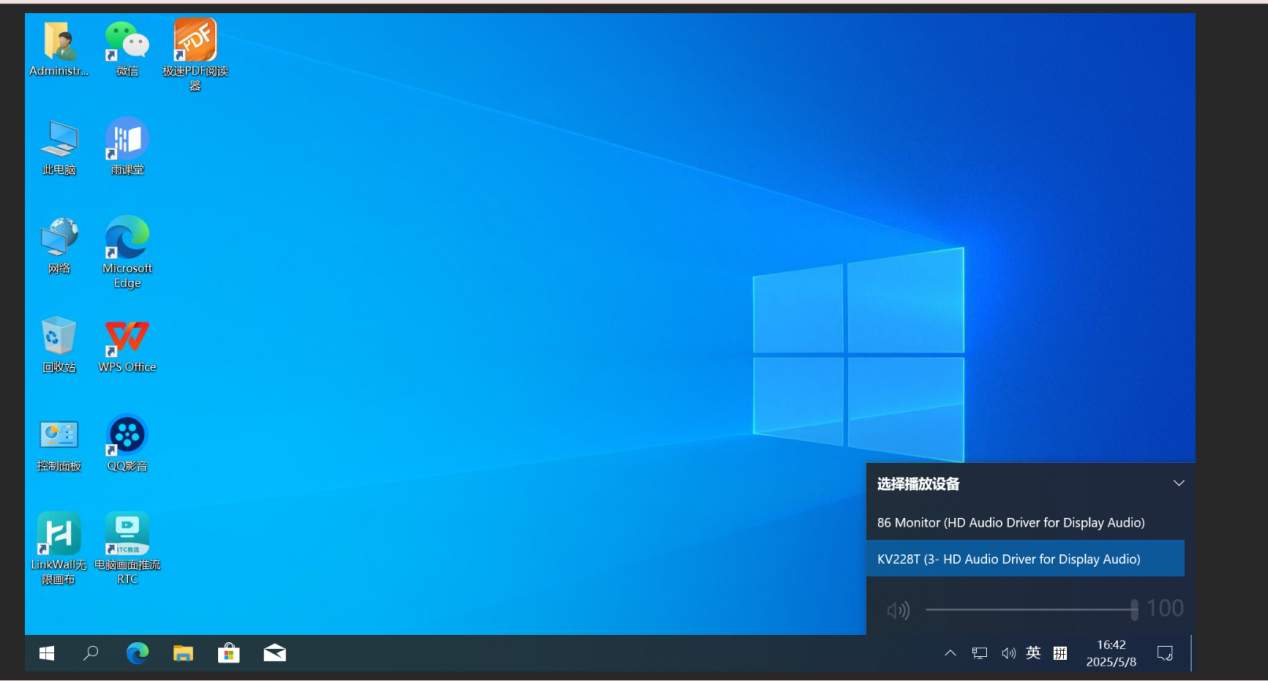This screenshot has width=1268, height=681.
Task: Expand the hidden system tray icons arrow
Action: [x=950, y=653]
